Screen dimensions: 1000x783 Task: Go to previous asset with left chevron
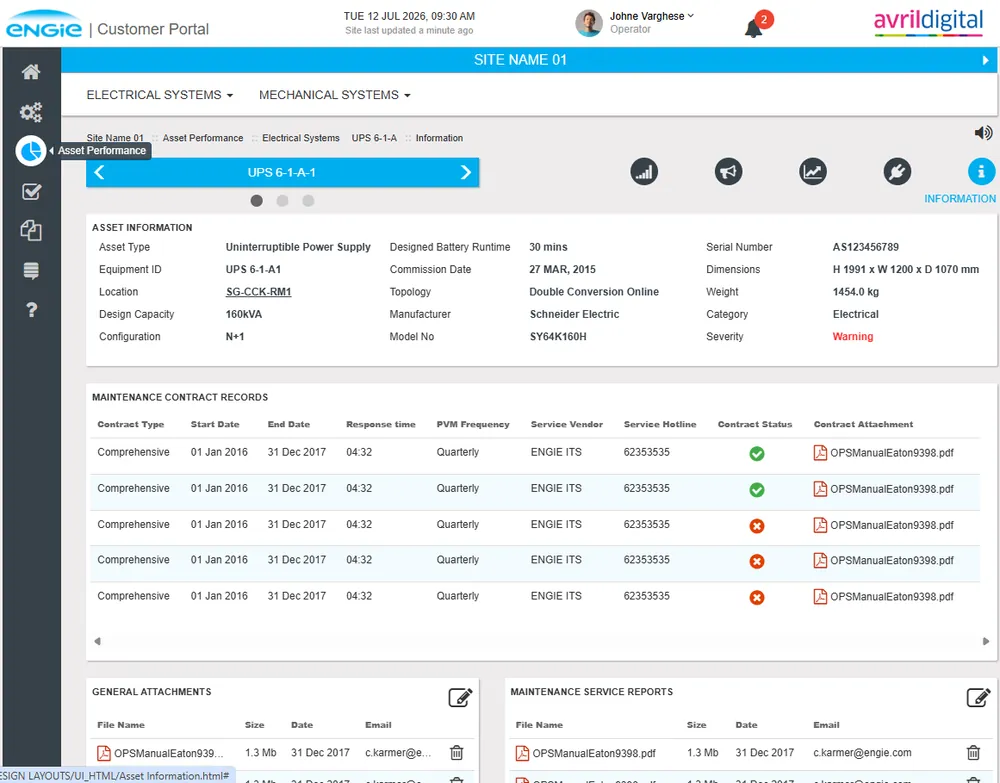tap(99, 172)
